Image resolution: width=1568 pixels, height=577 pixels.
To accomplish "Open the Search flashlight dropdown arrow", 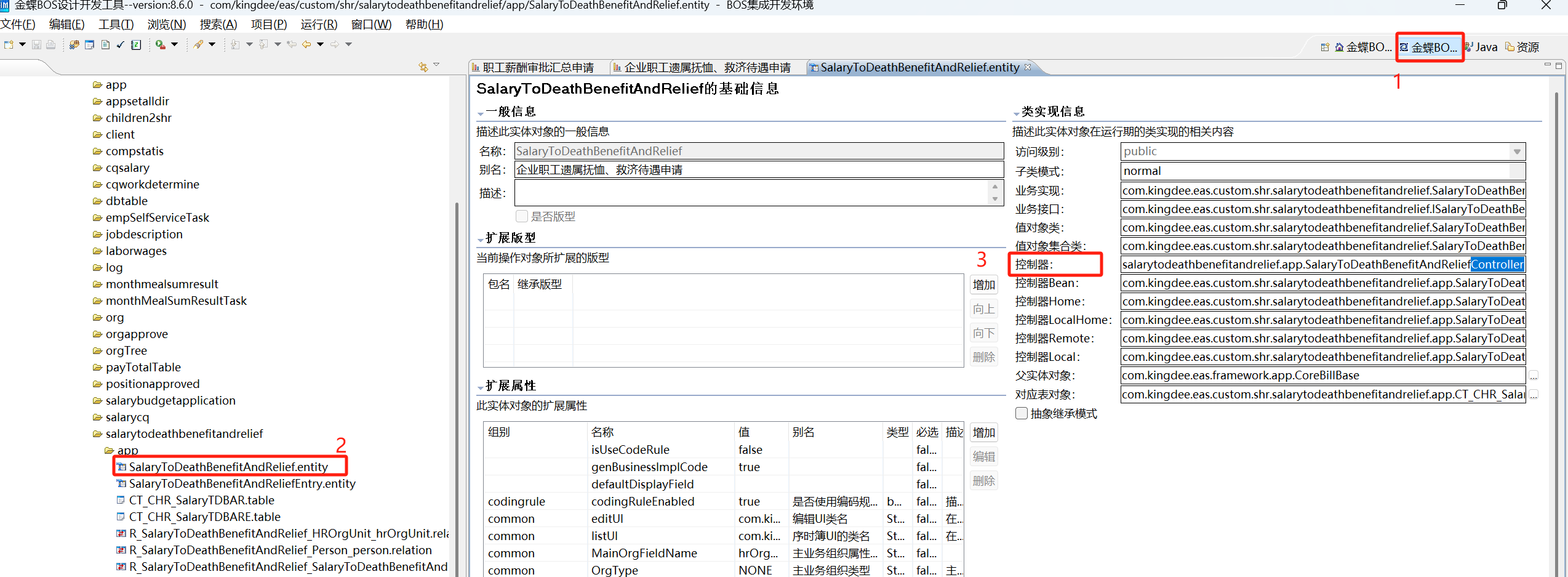I will coord(212,44).
